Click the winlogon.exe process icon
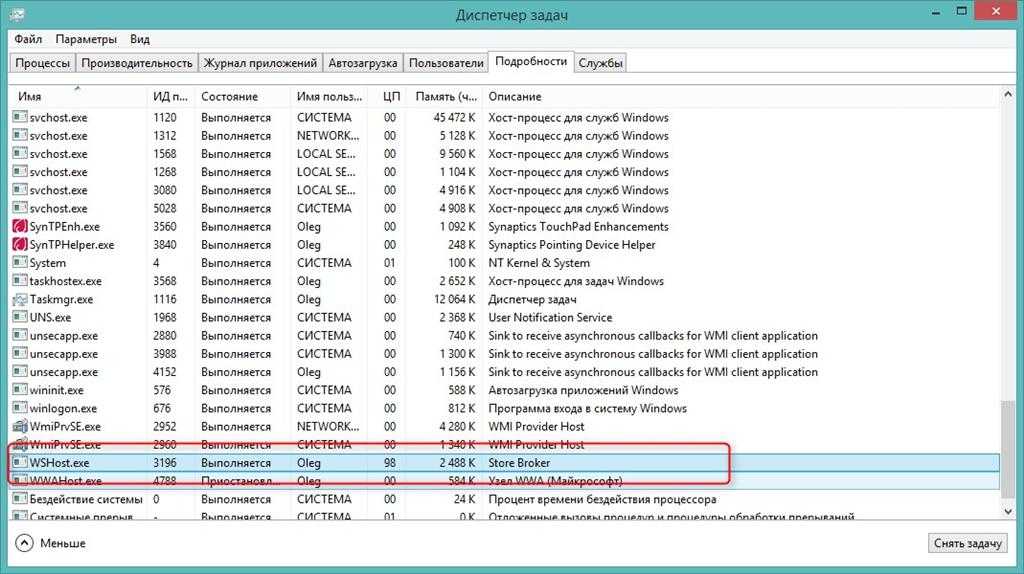Viewport: 1024px width, 574px height. click(20, 408)
